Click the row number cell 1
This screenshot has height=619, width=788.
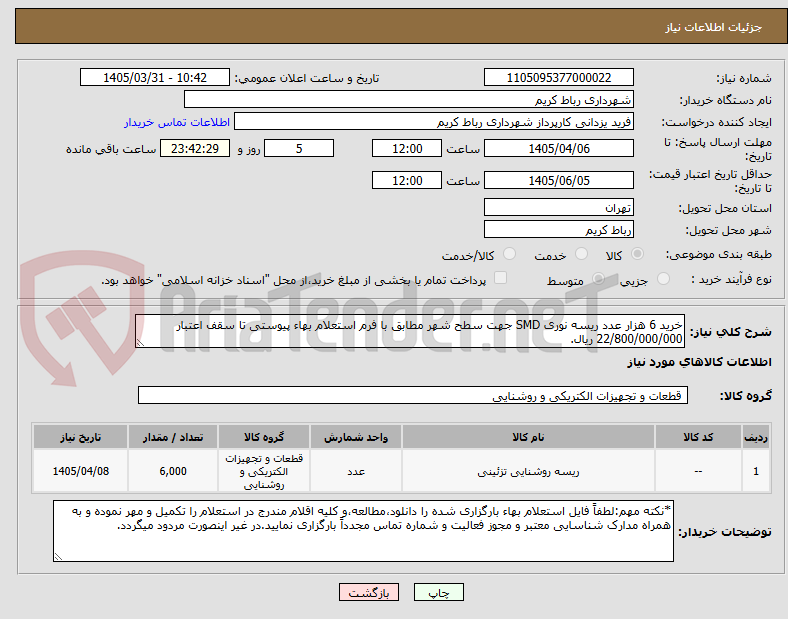(756, 471)
